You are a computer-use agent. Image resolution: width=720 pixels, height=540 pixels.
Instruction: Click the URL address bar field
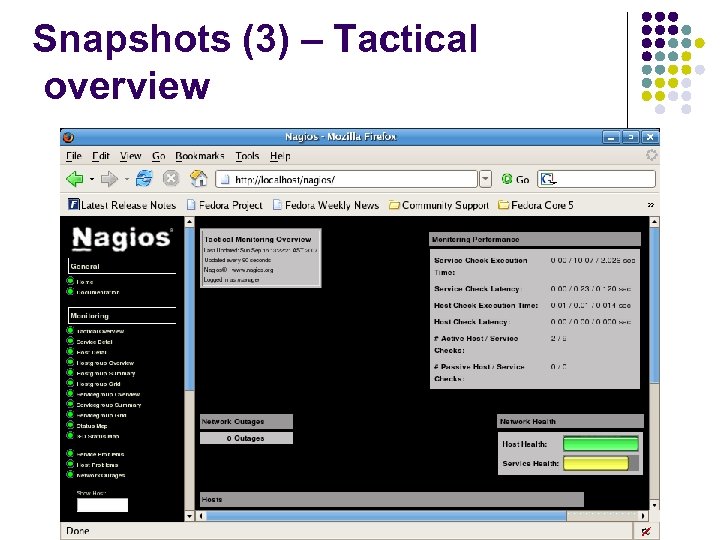click(x=347, y=179)
